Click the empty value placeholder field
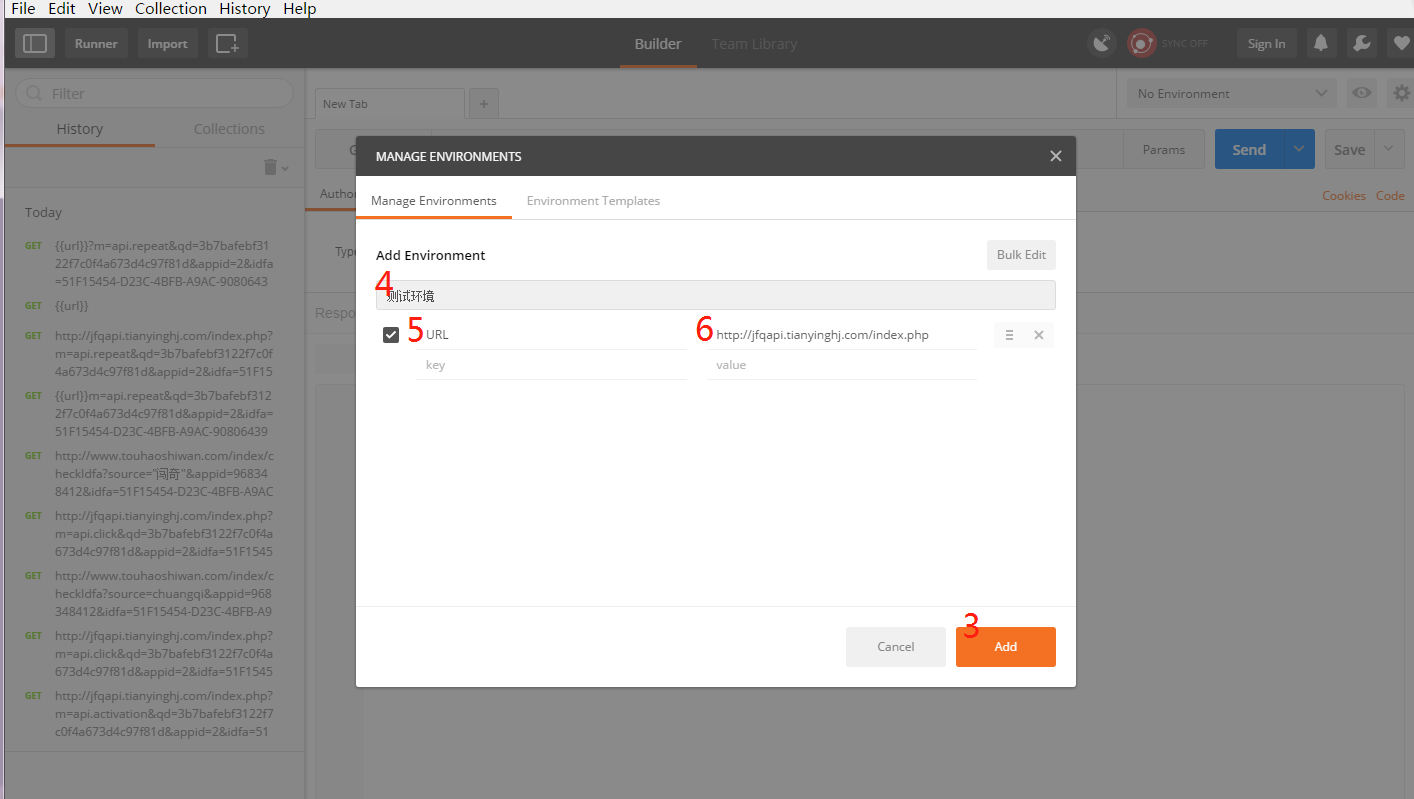1414x799 pixels. pyautogui.click(x=841, y=365)
